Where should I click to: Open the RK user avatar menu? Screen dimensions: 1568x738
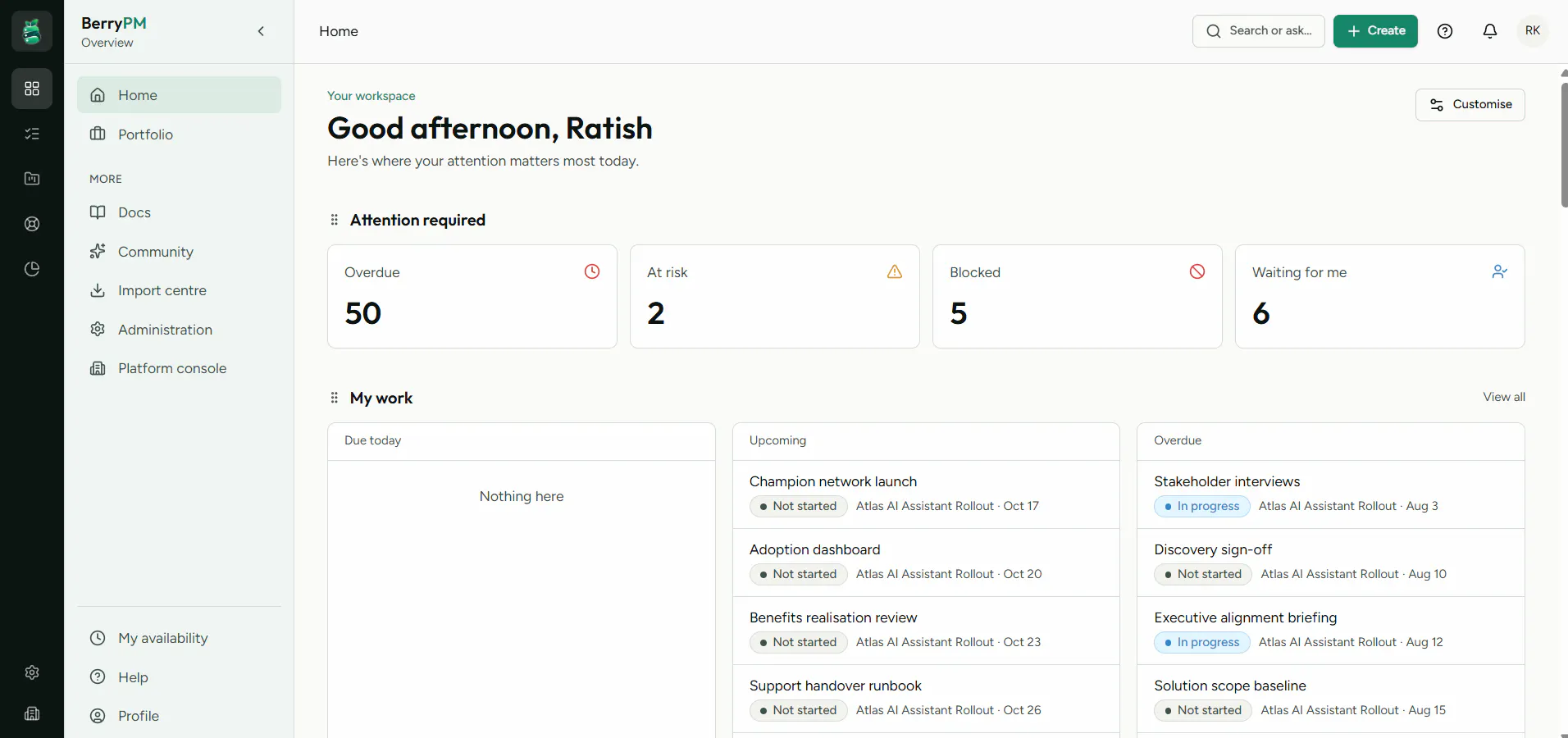pyautogui.click(x=1533, y=31)
